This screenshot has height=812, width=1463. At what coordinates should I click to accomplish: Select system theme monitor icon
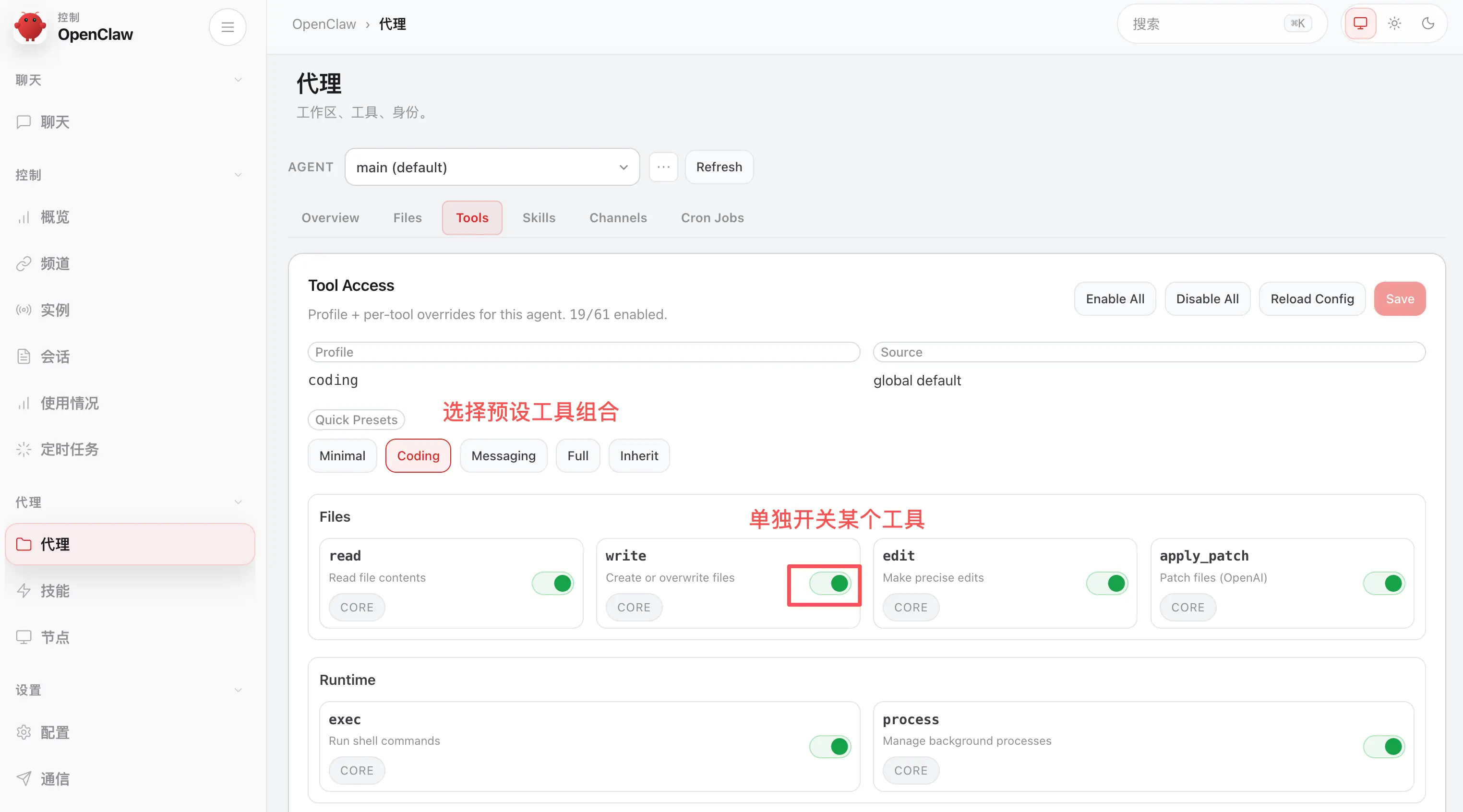pyautogui.click(x=1360, y=24)
